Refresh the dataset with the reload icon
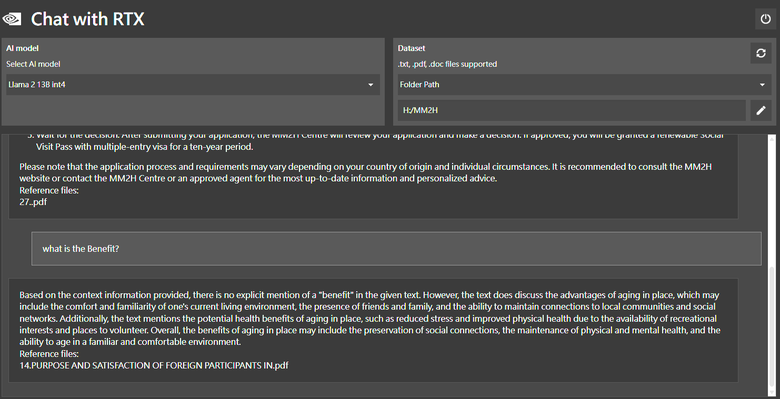 761,53
